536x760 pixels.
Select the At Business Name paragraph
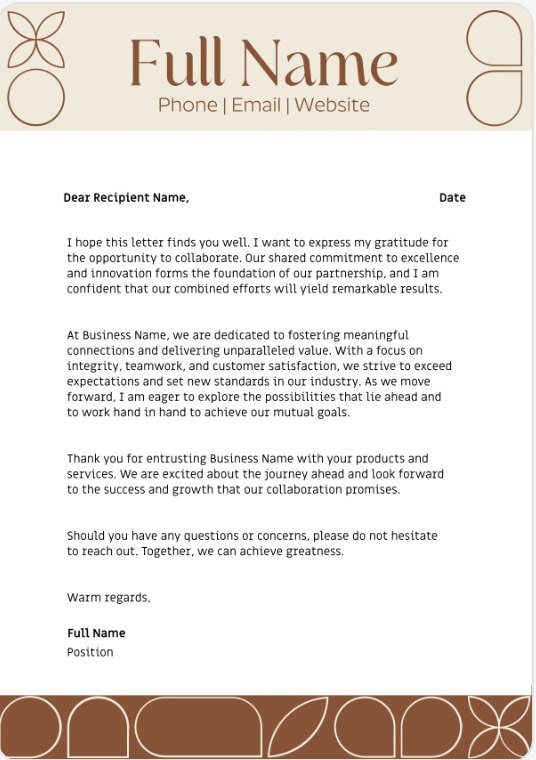[259, 374]
